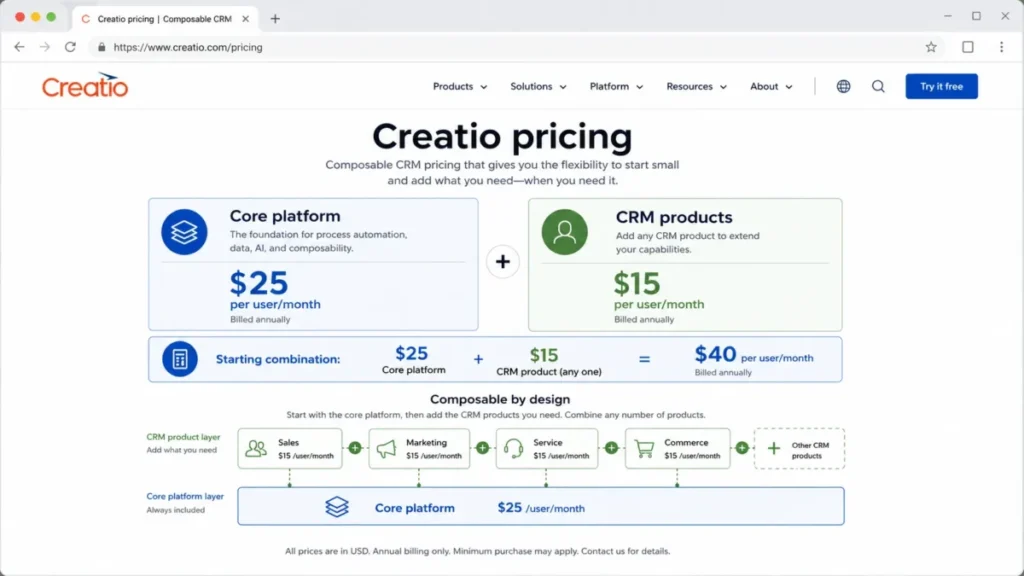This screenshot has height=576, width=1024.
Task: Click the Marketing megaphone icon
Action: (386, 449)
